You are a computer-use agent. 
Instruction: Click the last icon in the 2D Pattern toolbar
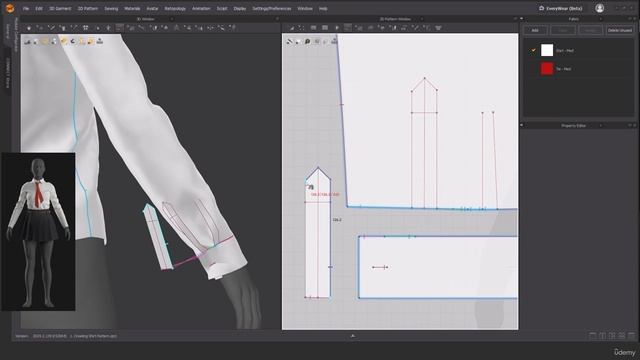tap(438, 28)
